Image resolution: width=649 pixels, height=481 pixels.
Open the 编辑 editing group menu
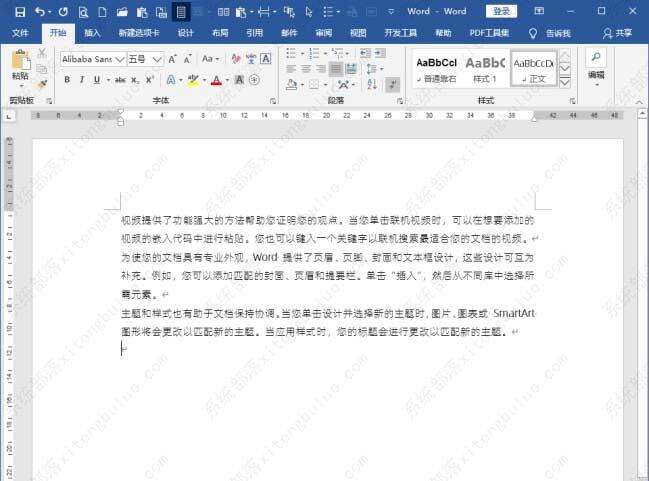pyautogui.click(x=596, y=77)
